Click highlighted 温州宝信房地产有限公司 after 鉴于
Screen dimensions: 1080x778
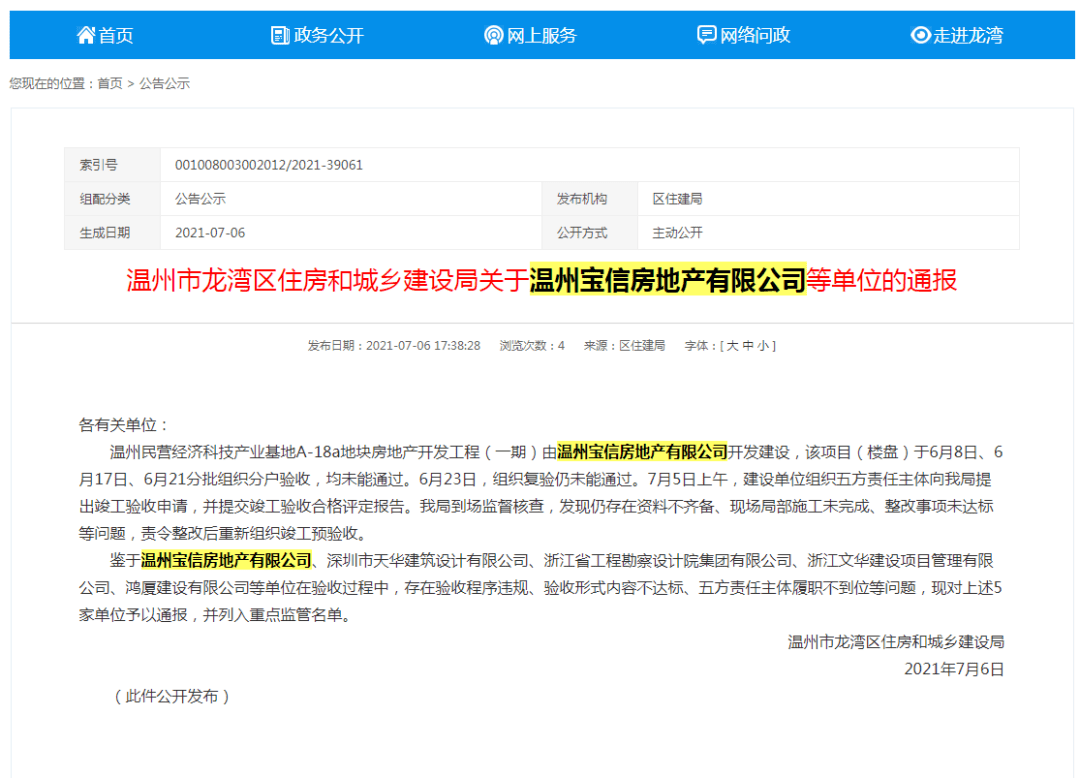(226, 560)
